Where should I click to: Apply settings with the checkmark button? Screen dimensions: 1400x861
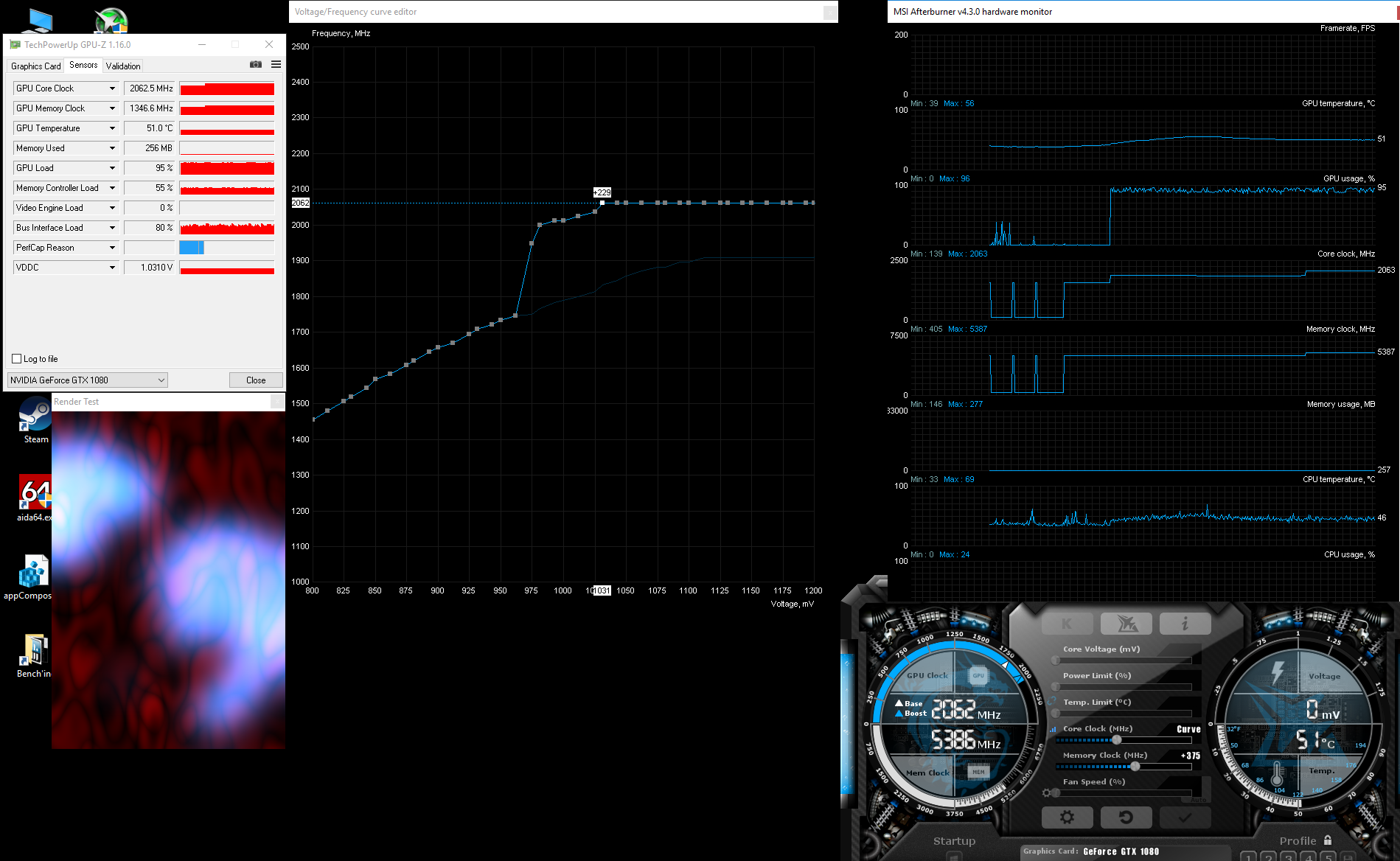[1185, 817]
